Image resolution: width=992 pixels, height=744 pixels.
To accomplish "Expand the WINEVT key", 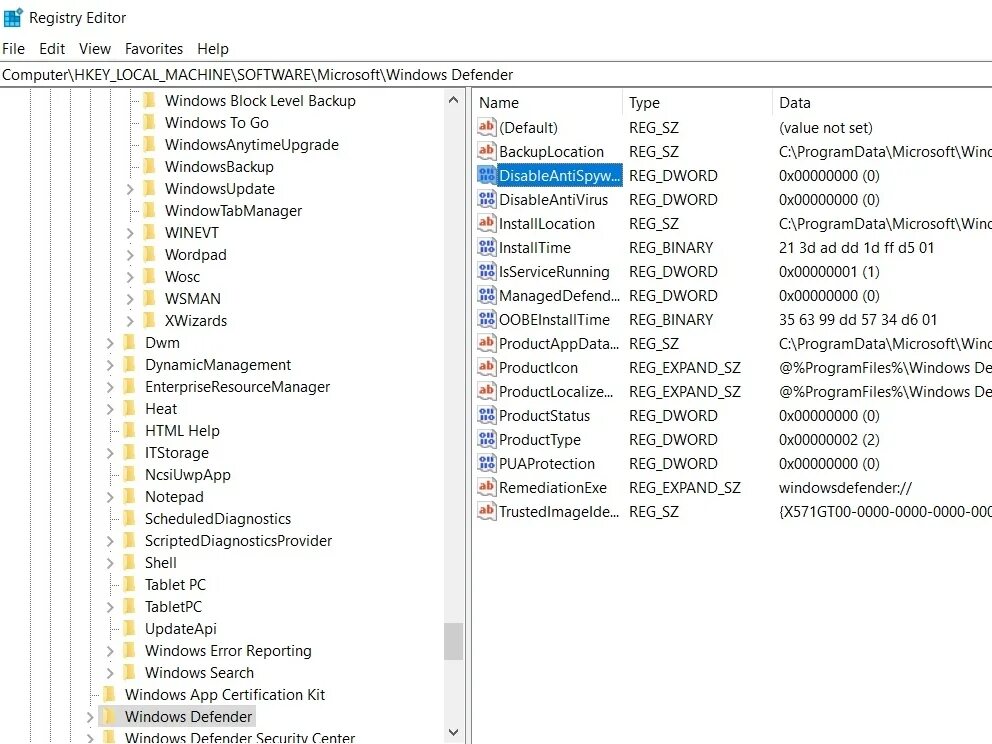I will tap(130, 233).
